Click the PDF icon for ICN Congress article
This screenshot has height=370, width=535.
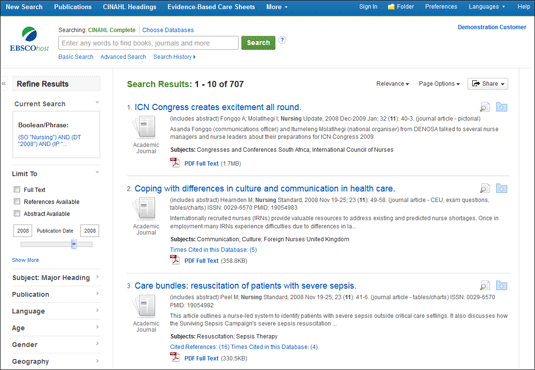pos(175,163)
